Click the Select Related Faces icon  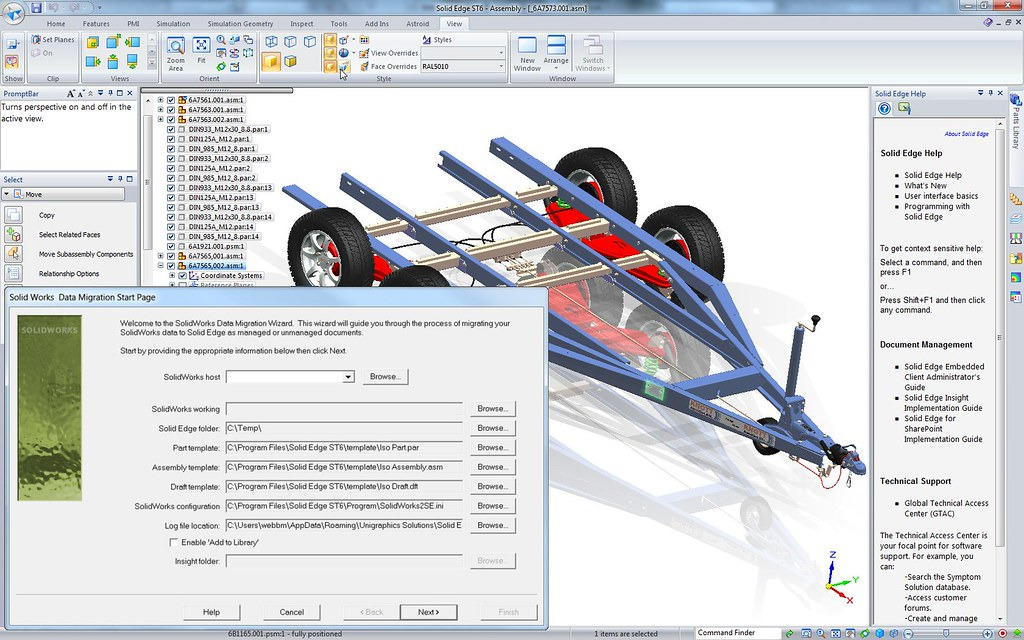pyautogui.click(x=13, y=234)
